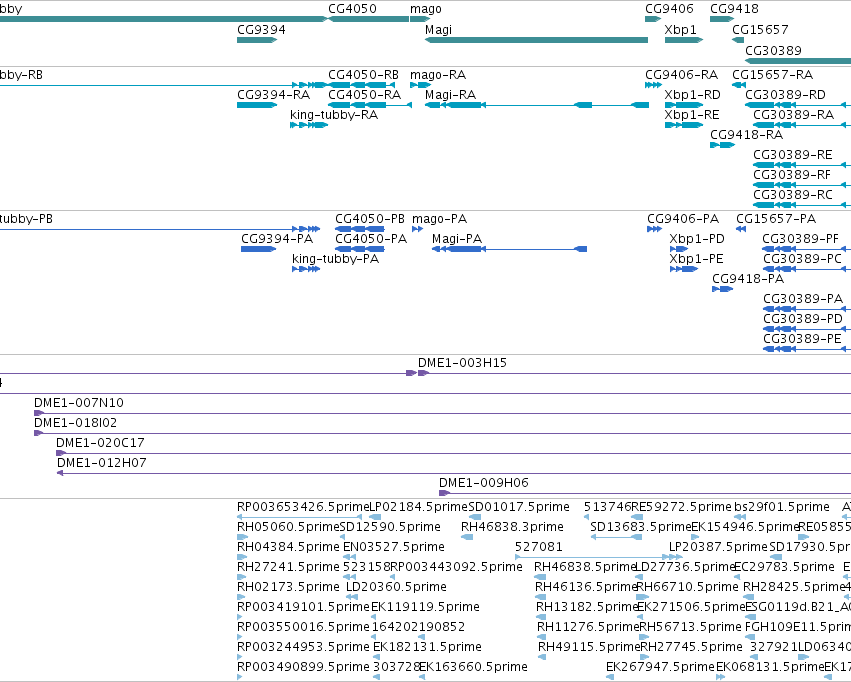851x682 pixels.
Task: Open EST EN03527.5prime label
Action: tap(394, 547)
